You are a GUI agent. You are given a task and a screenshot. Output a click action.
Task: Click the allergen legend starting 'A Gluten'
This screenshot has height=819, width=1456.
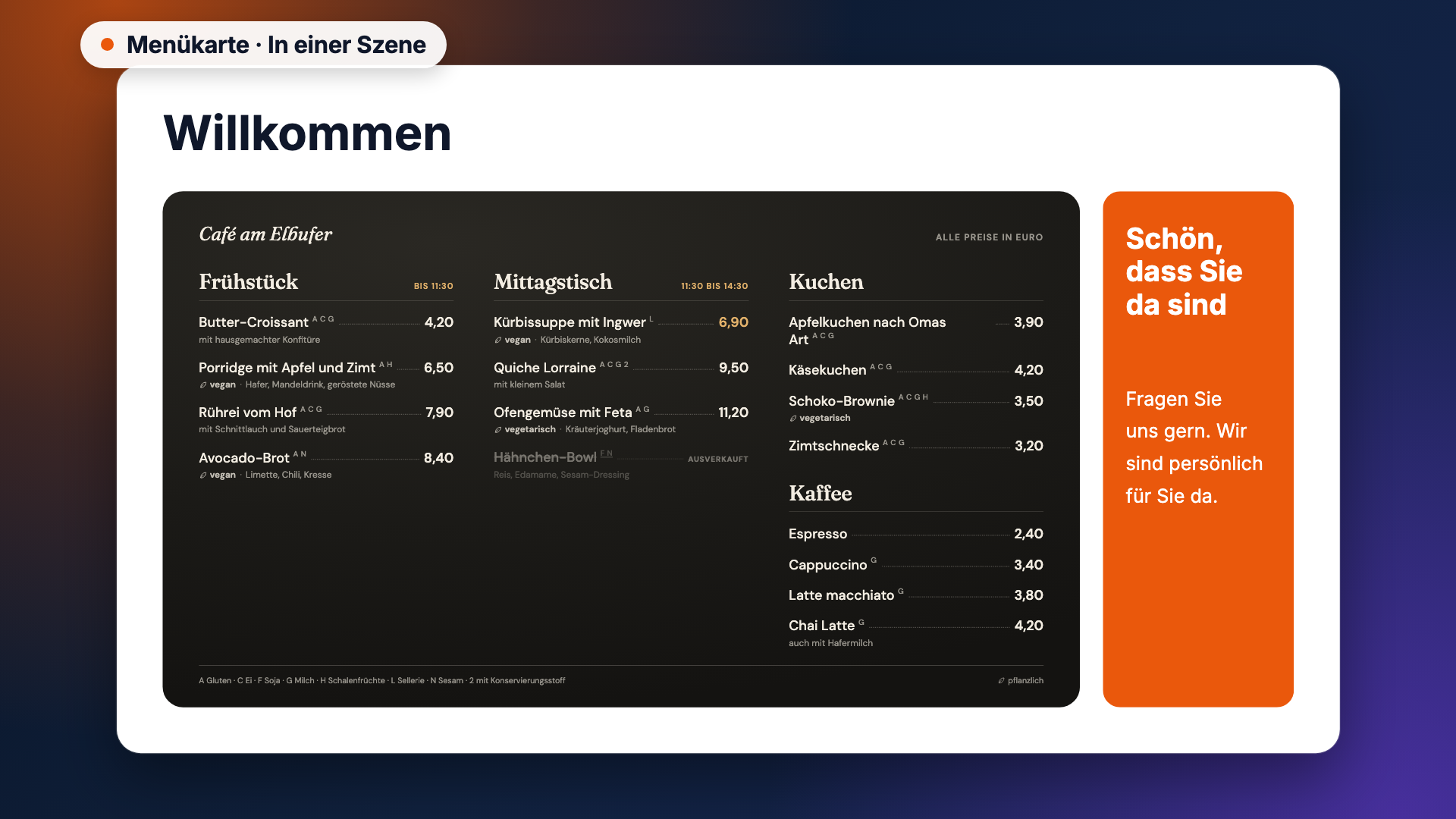point(381,681)
